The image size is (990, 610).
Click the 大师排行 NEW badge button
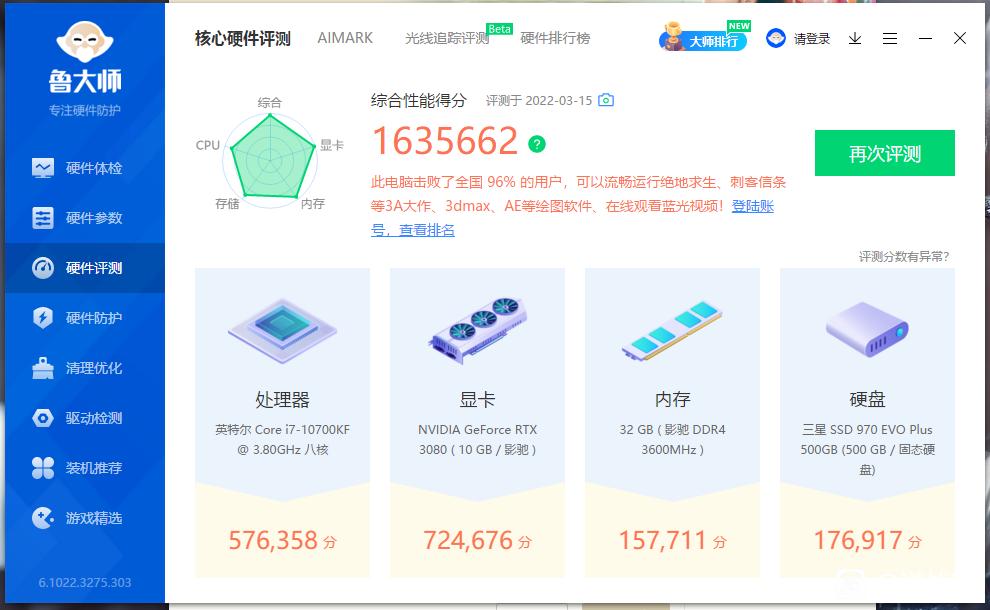point(705,37)
